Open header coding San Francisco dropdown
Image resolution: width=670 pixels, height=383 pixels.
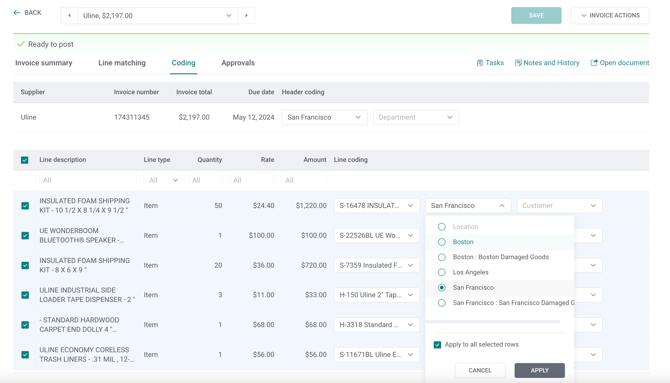point(324,117)
